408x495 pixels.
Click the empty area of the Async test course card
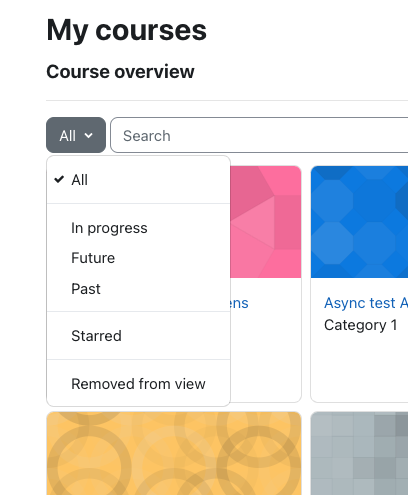(x=359, y=367)
